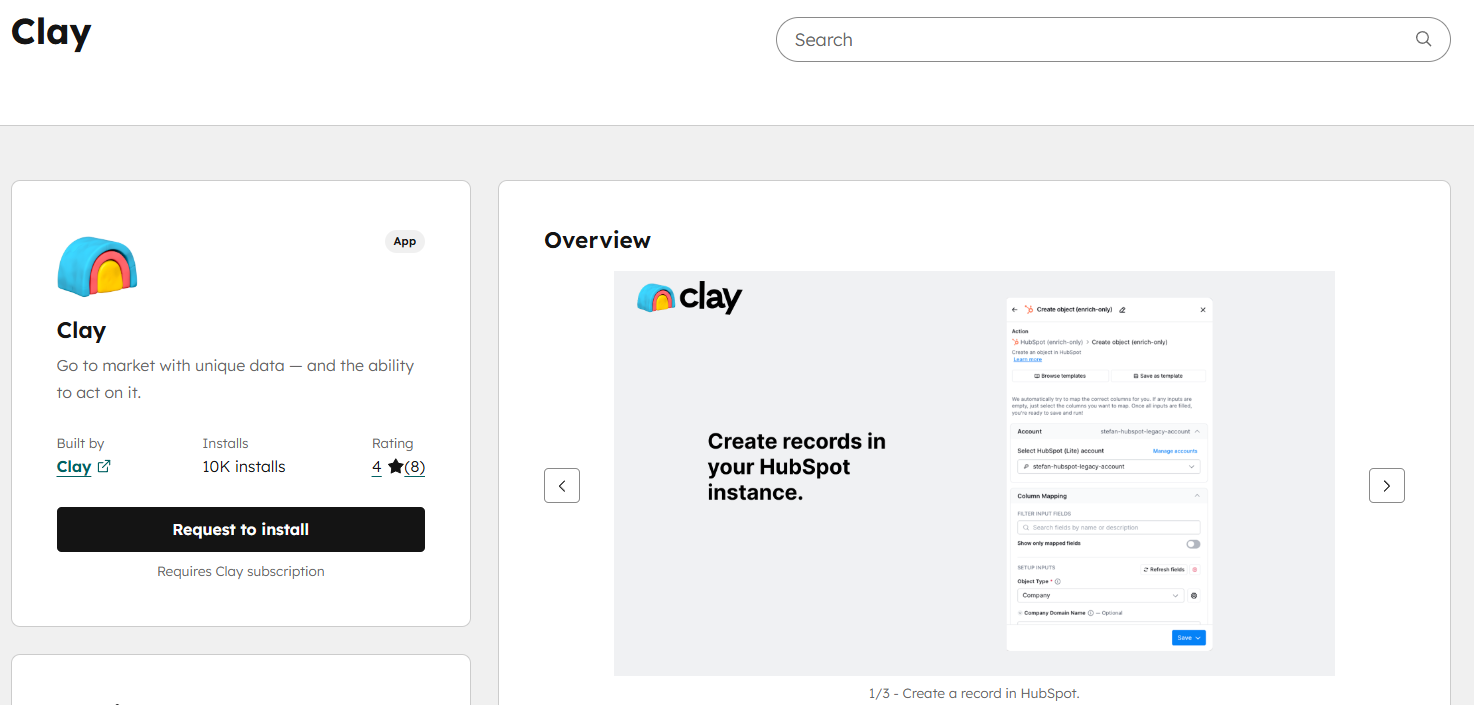Click the Clay app logo icon

(x=97, y=267)
